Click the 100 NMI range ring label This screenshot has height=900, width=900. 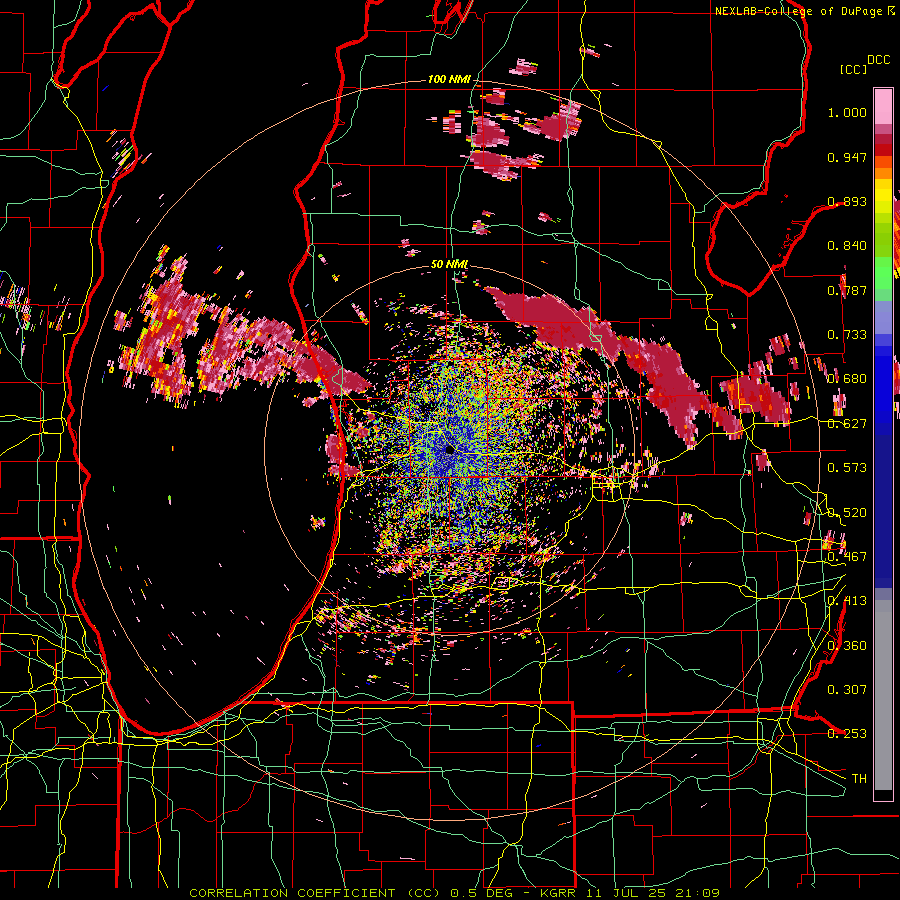448,79
